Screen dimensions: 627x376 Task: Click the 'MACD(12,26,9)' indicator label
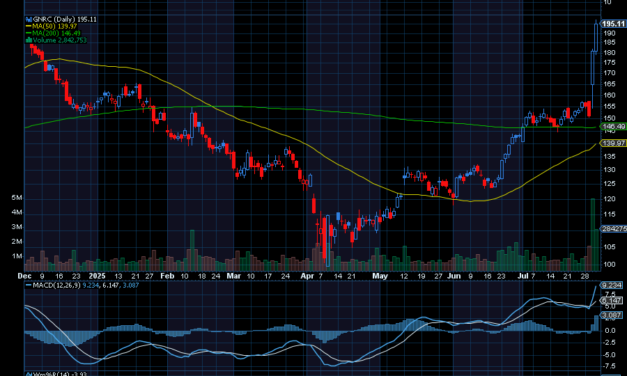click(x=56, y=285)
